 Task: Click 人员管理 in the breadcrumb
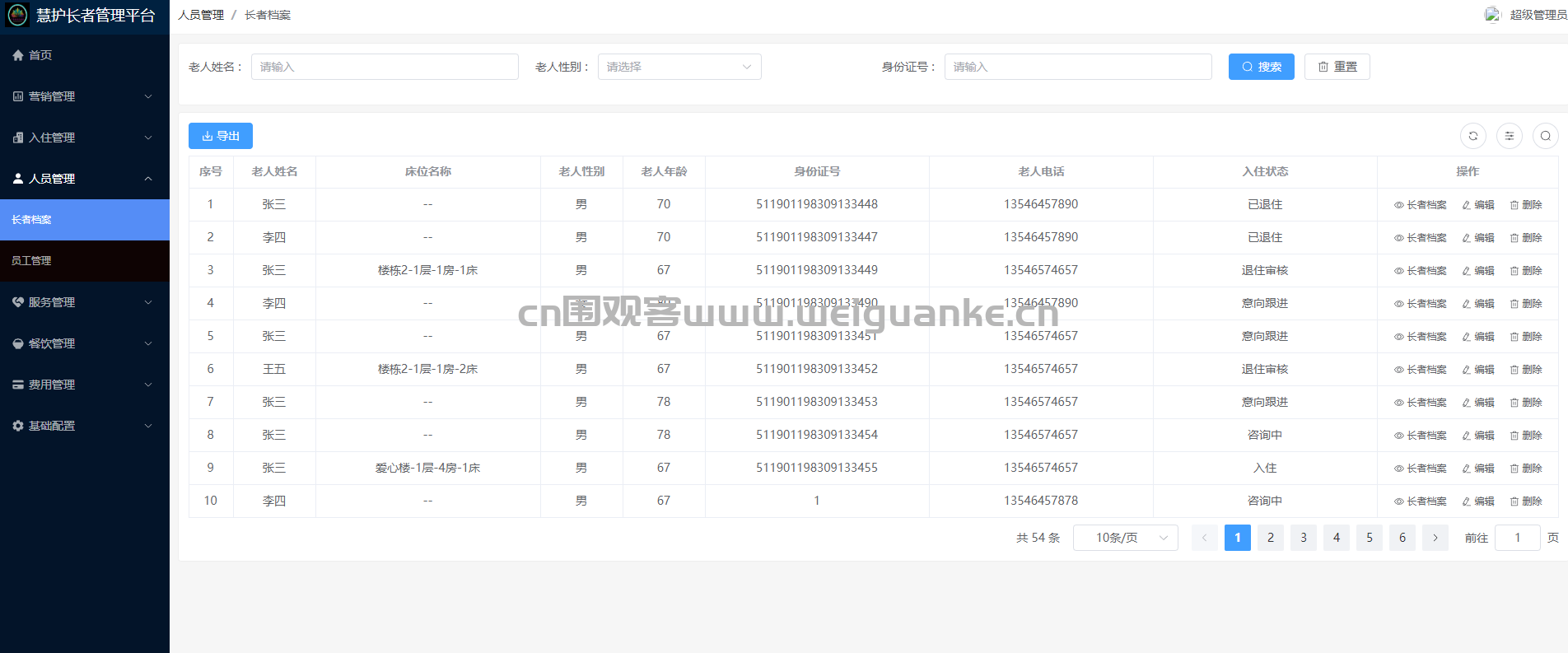pyautogui.click(x=201, y=15)
